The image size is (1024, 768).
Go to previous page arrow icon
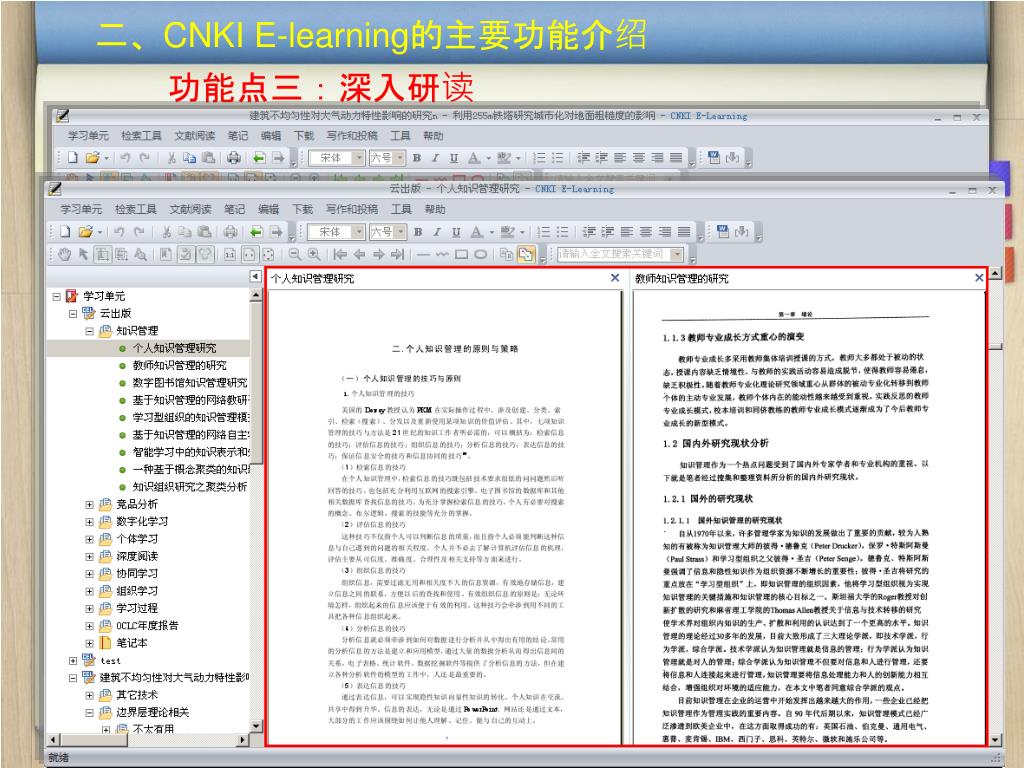(359, 254)
